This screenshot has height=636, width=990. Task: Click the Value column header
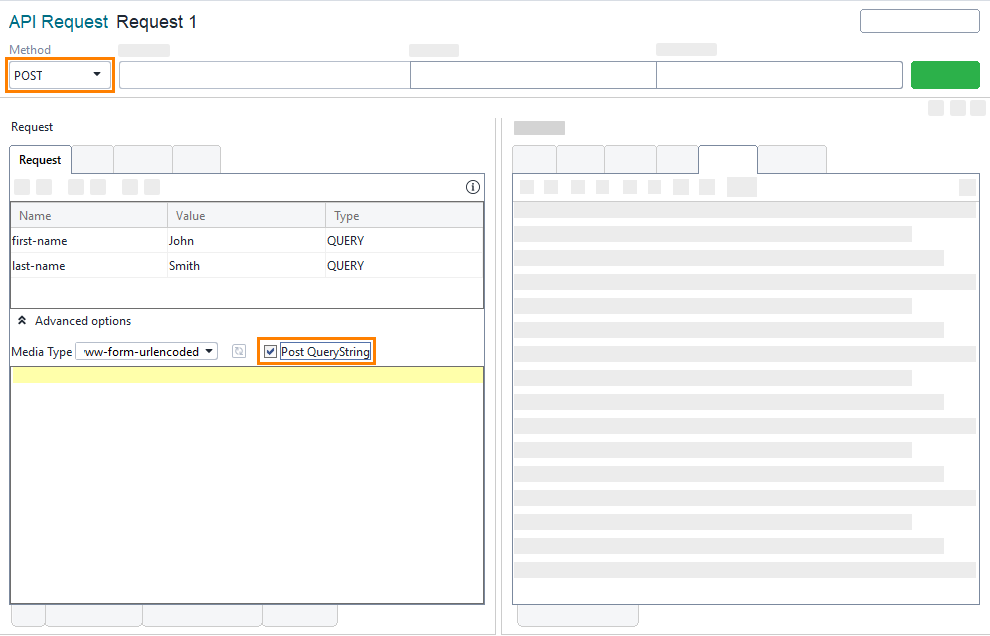pyautogui.click(x=246, y=216)
